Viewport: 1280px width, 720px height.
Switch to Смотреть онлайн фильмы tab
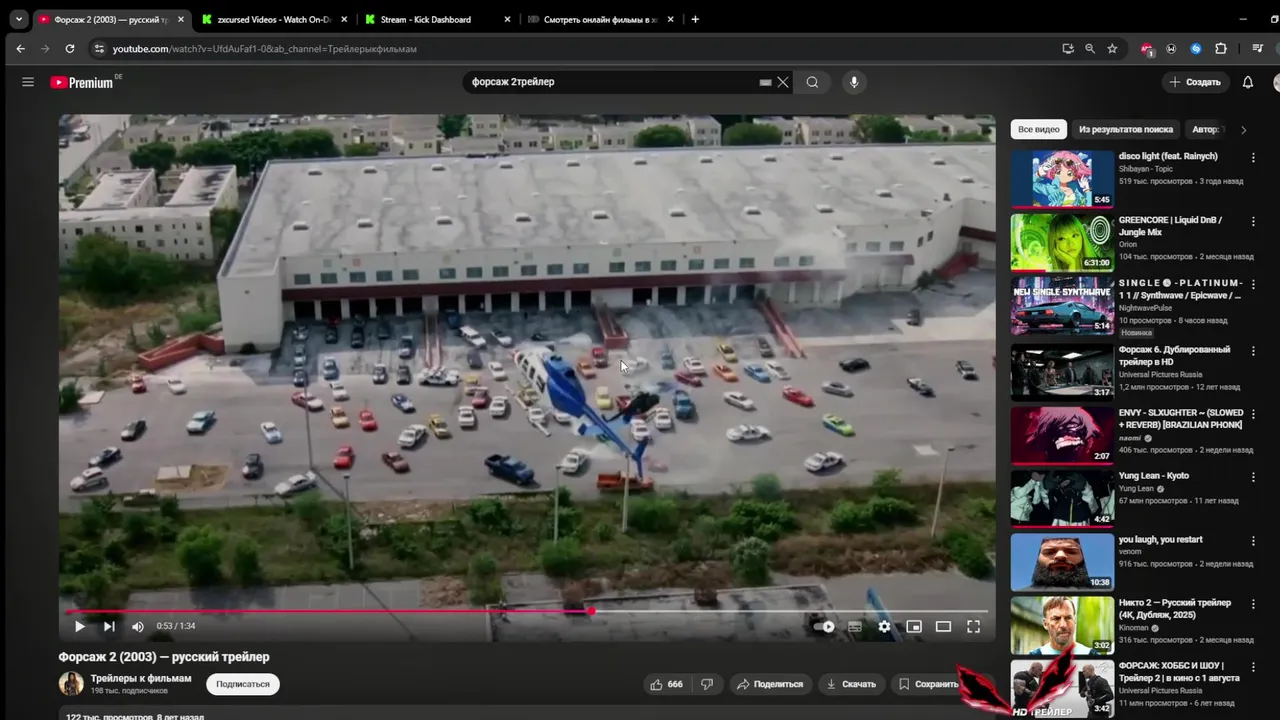pyautogui.click(x=600, y=19)
